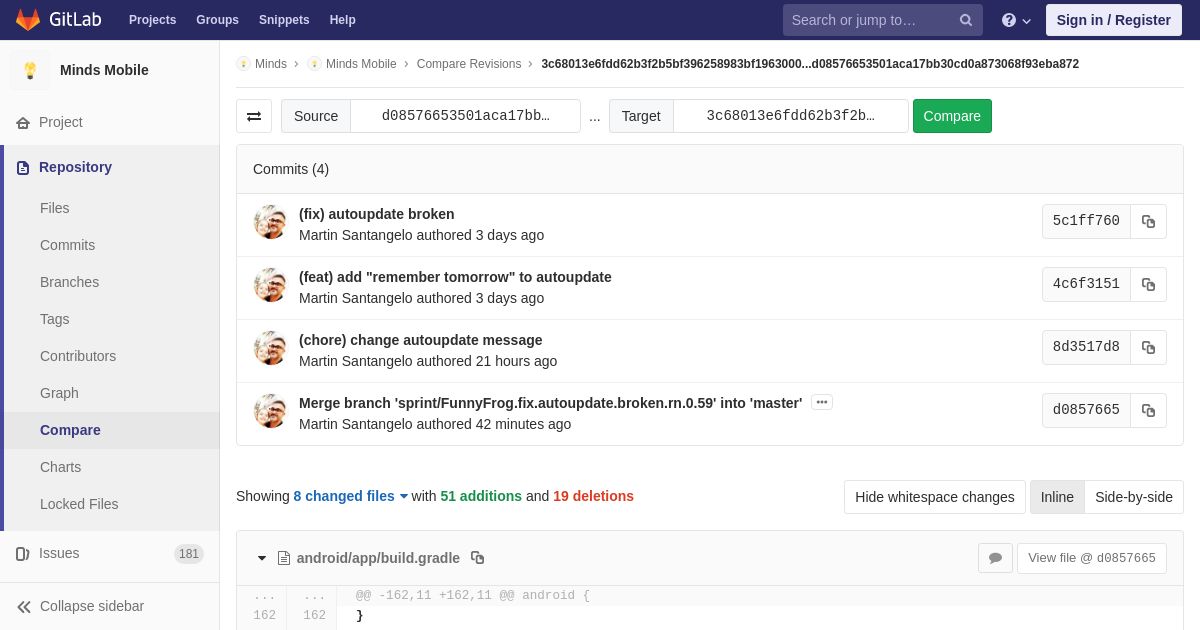Screen dimensions: 1200x630
Task: Open Contributors in repository sidebar
Action: [x=78, y=356]
